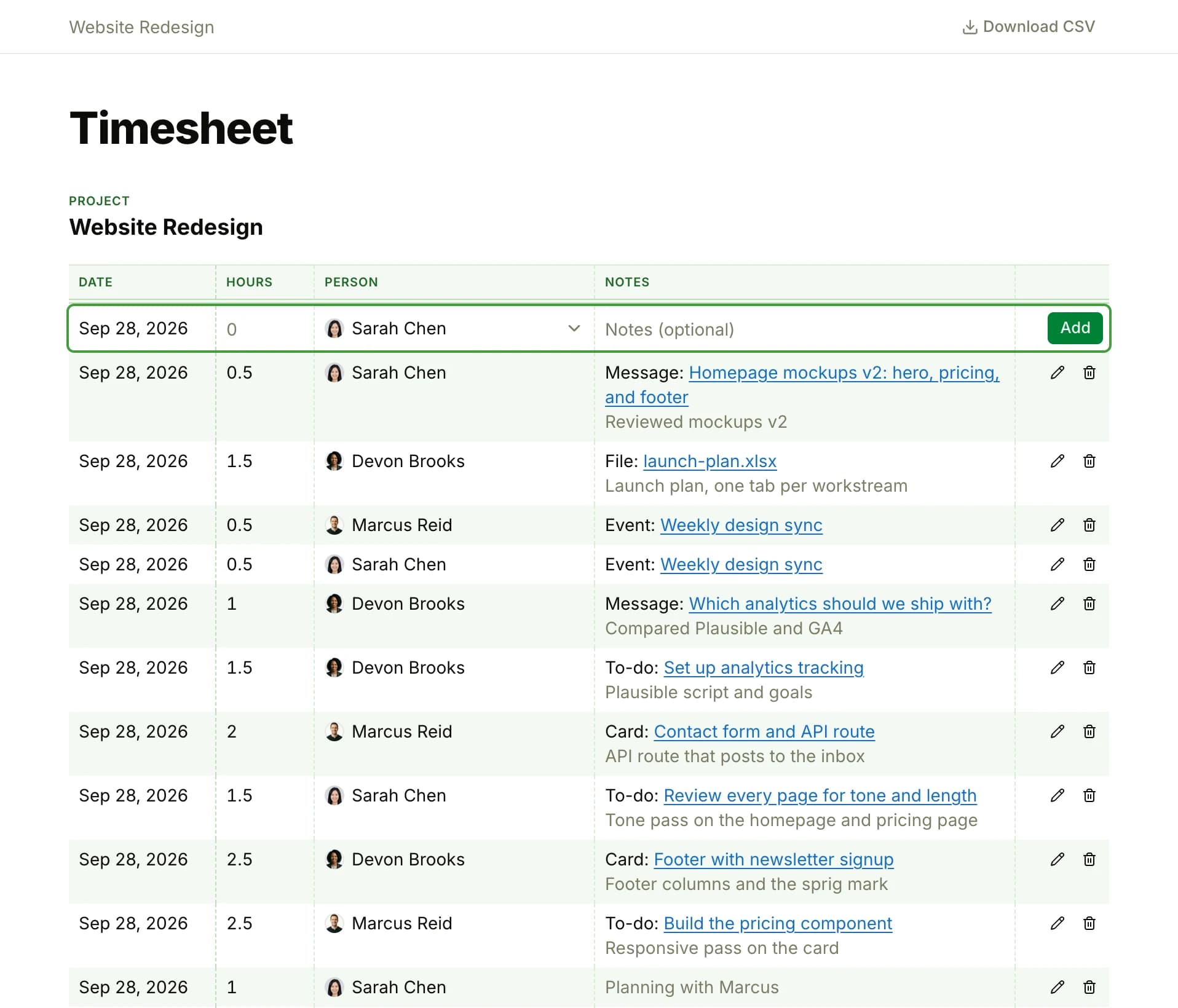Focus the hours input in new entry row
1178x1008 pixels.
click(265, 329)
